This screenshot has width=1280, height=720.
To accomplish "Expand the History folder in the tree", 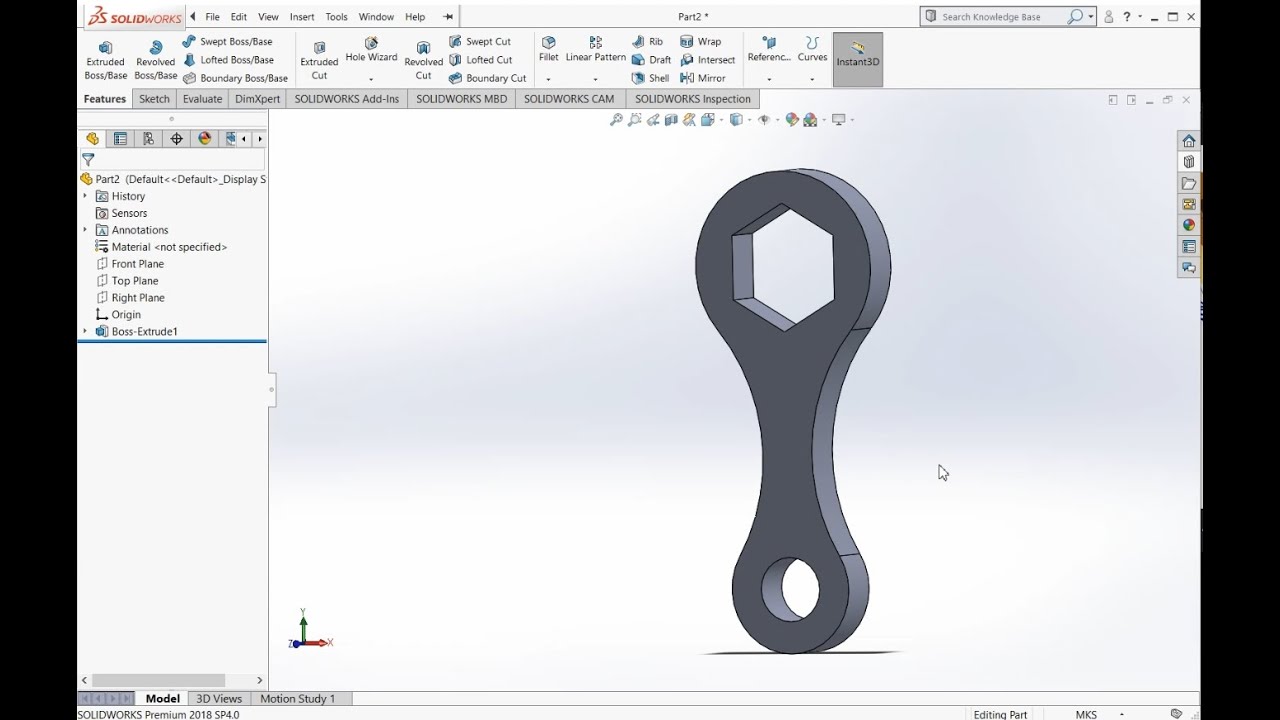I will 85,196.
